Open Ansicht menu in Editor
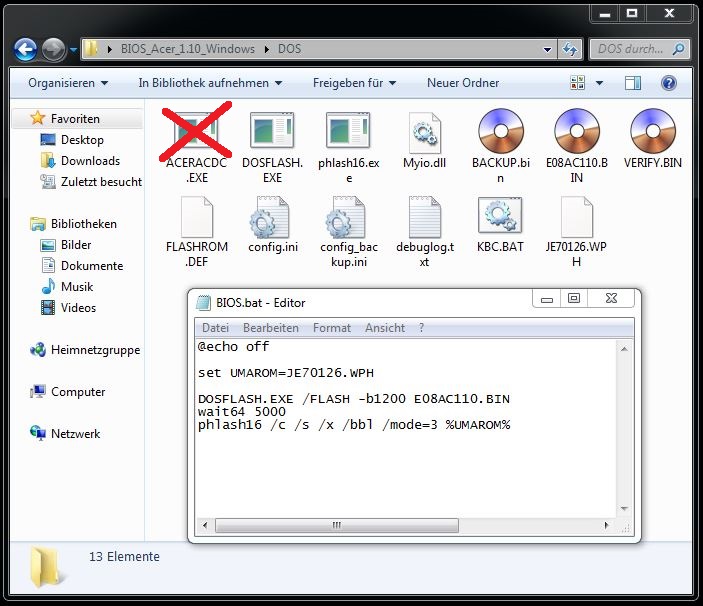The height and width of the screenshot is (606, 703). tap(385, 328)
